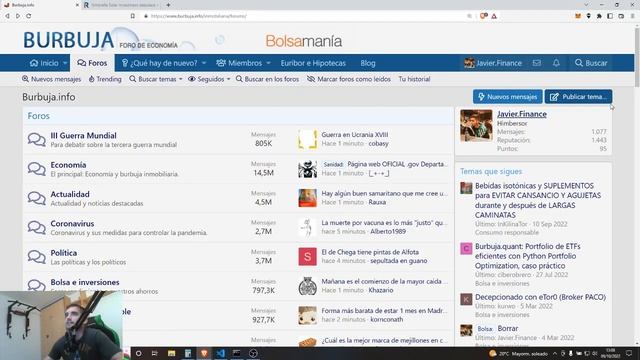Open the Brave shields icon in the address bar
The image size is (640, 360).
click(483, 16)
